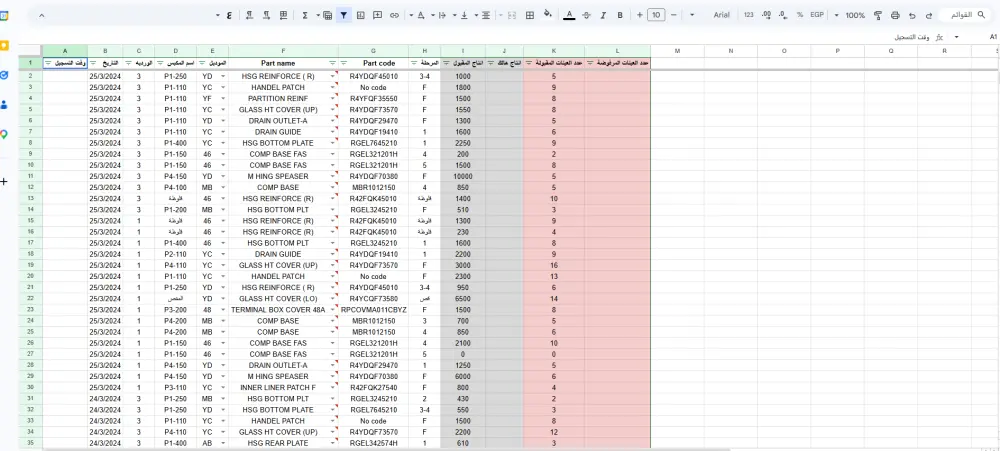1000x451 pixels.
Task: Click the A1 name box
Action: point(992,37)
